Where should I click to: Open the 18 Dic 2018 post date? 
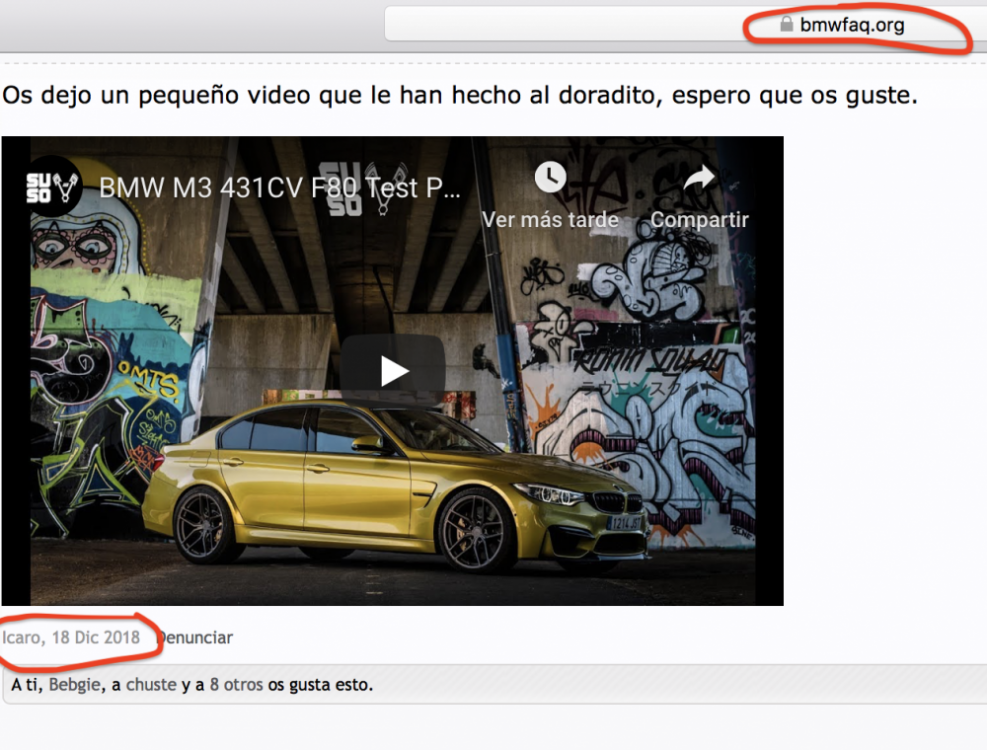tap(96, 637)
